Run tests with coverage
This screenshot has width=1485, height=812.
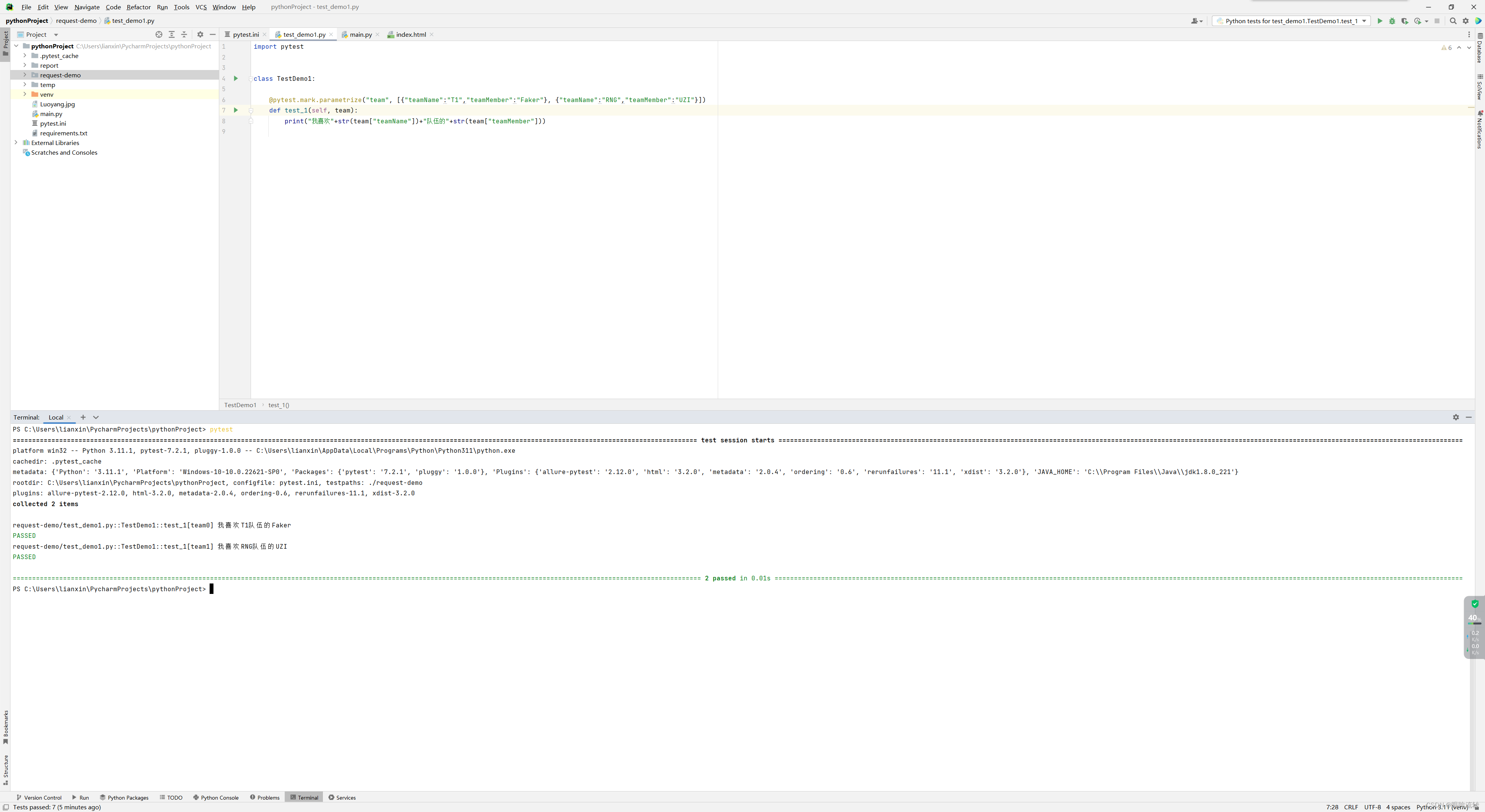pyautogui.click(x=1404, y=21)
